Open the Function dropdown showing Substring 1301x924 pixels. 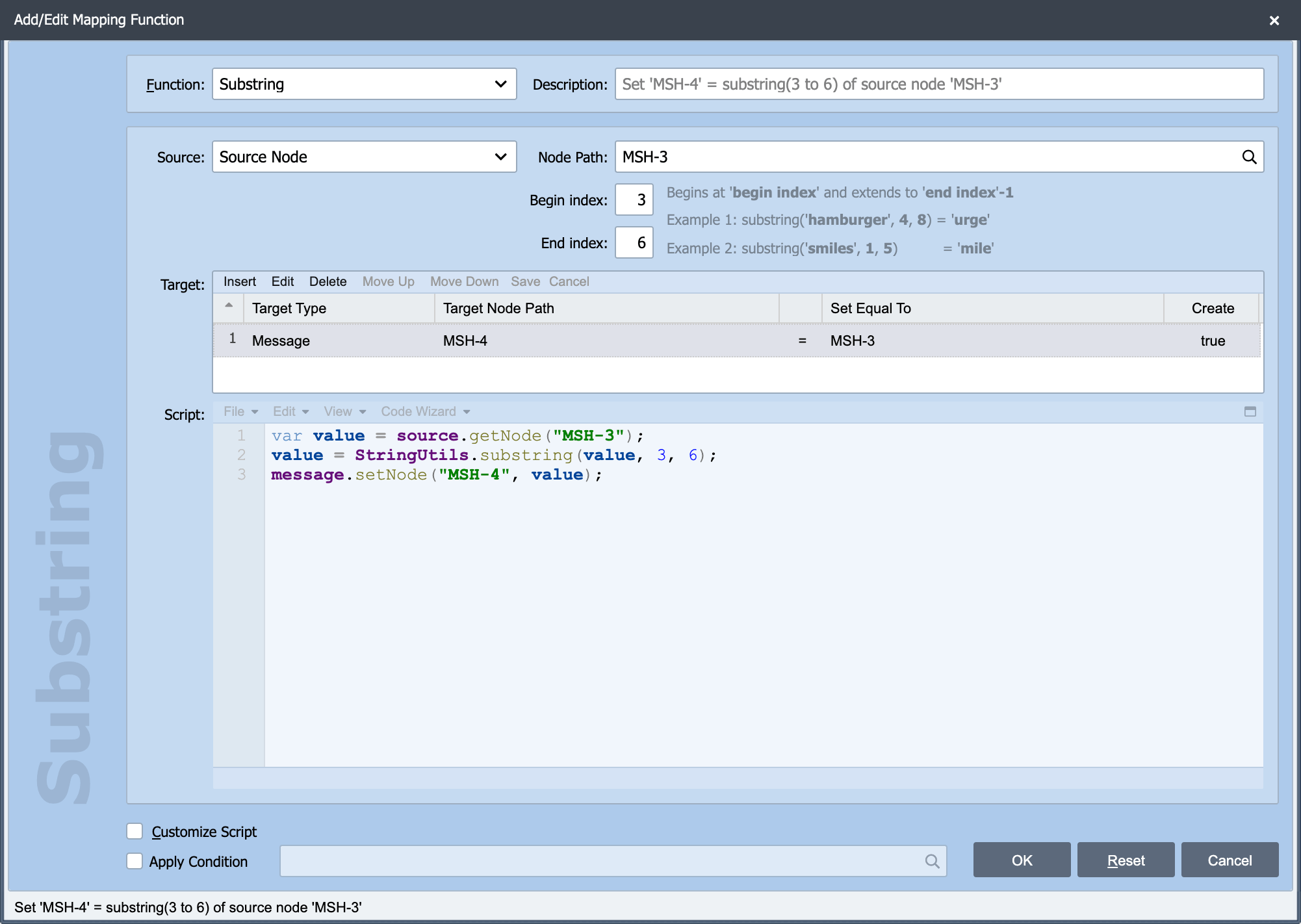click(364, 84)
